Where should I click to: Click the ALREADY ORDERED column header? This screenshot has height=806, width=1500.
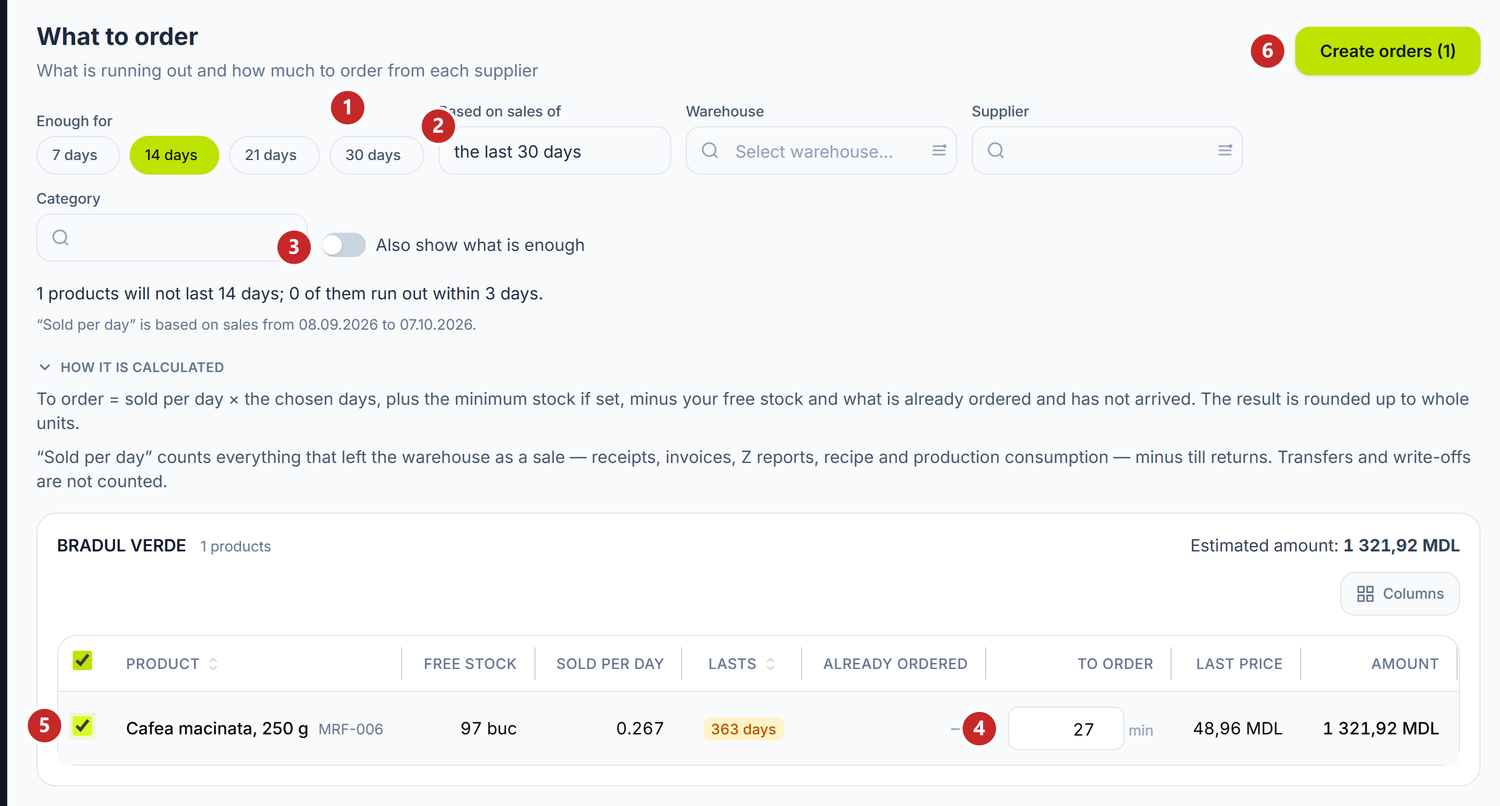[x=895, y=664]
